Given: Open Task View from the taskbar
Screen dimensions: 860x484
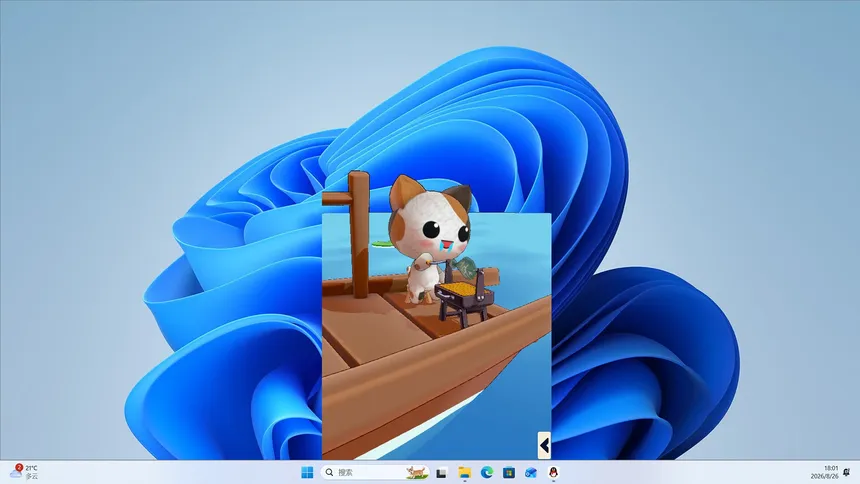Looking at the screenshot, I should point(442,472).
